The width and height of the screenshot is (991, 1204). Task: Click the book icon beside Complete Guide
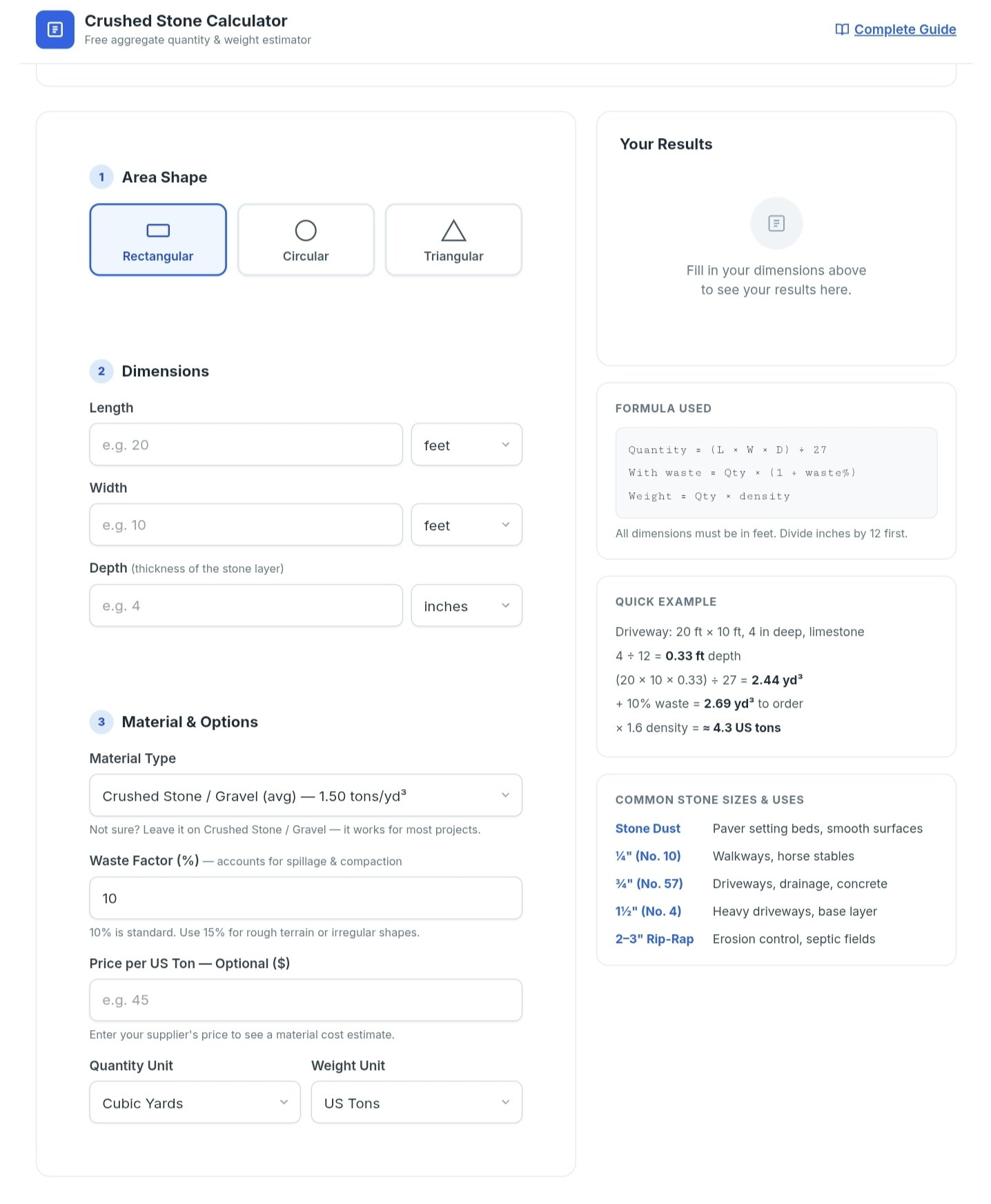point(842,30)
